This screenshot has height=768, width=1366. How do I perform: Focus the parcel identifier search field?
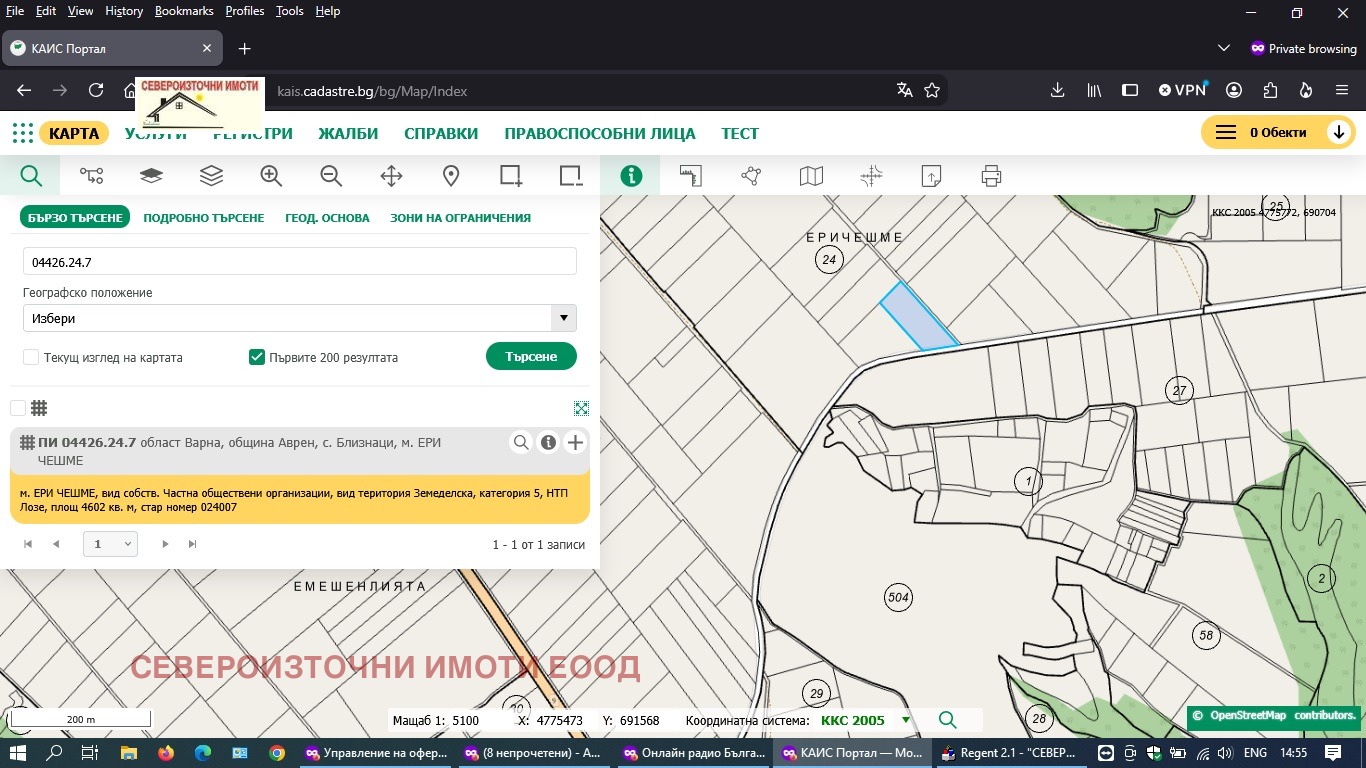(x=300, y=261)
